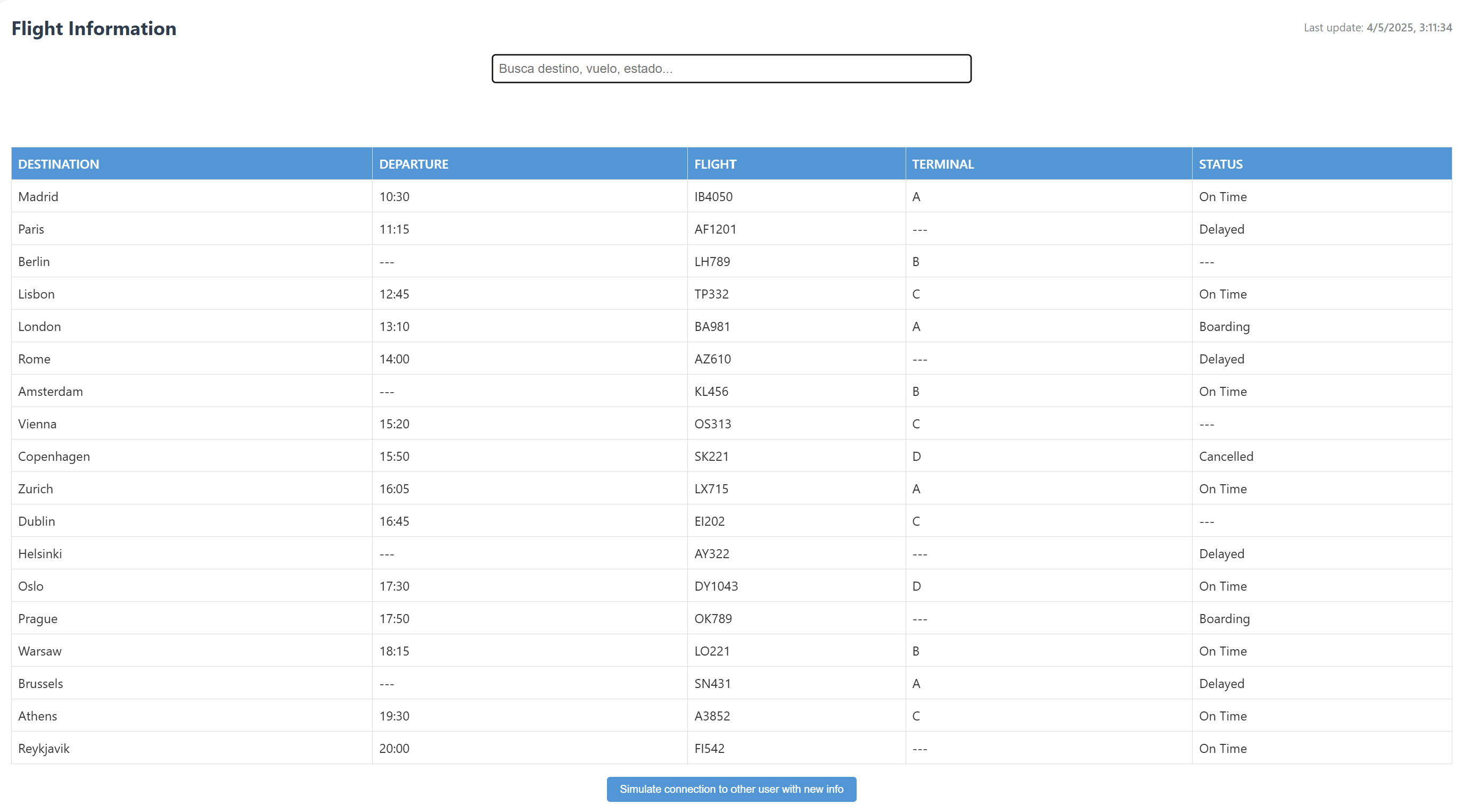The image size is (1462, 812).
Task: Click London's Boarding status cell
Action: pyautogui.click(x=1223, y=327)
